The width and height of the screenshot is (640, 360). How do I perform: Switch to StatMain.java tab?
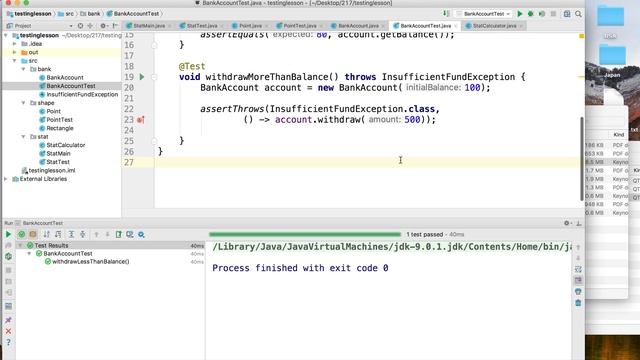[x=149, y=26]
